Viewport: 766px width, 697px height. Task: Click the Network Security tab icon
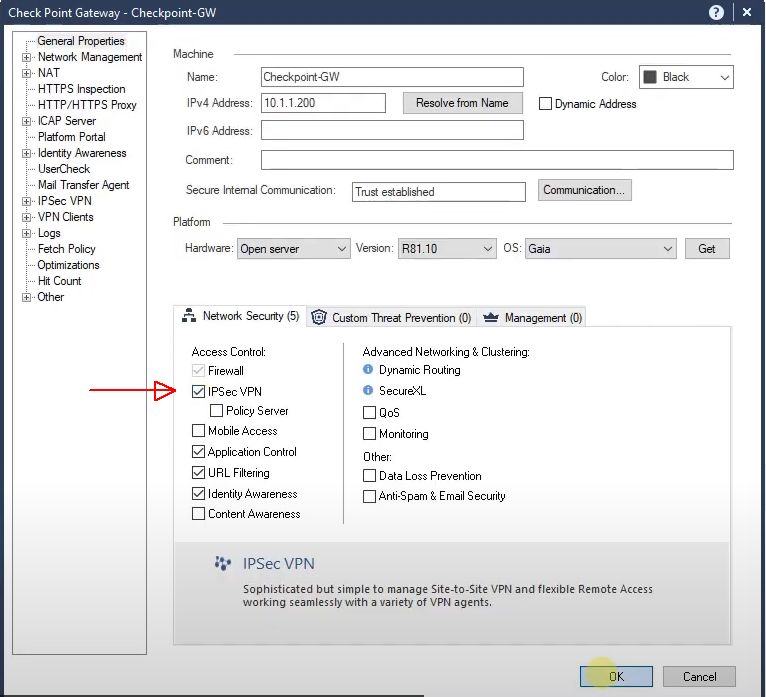tap(189, 316)
